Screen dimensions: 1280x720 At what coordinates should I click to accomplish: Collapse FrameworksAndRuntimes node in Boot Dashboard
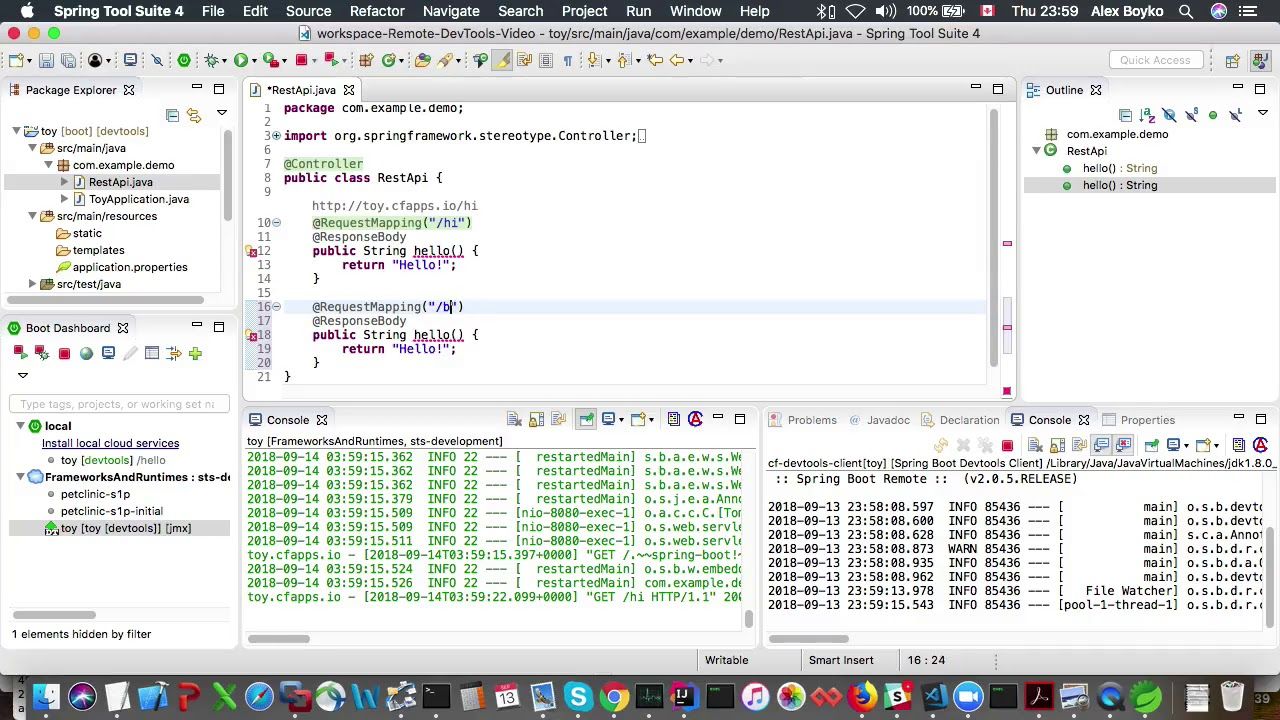[20, 477]
